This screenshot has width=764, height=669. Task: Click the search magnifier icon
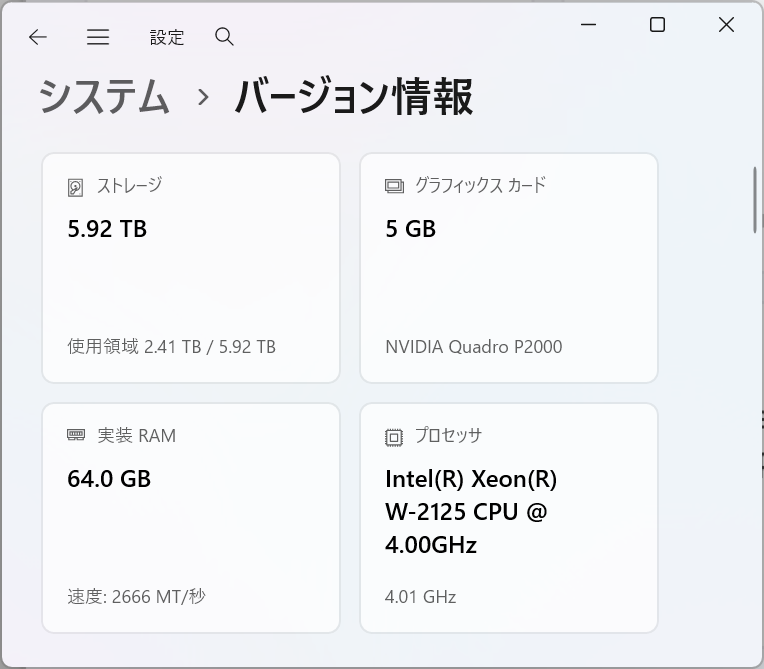point(224,37)
